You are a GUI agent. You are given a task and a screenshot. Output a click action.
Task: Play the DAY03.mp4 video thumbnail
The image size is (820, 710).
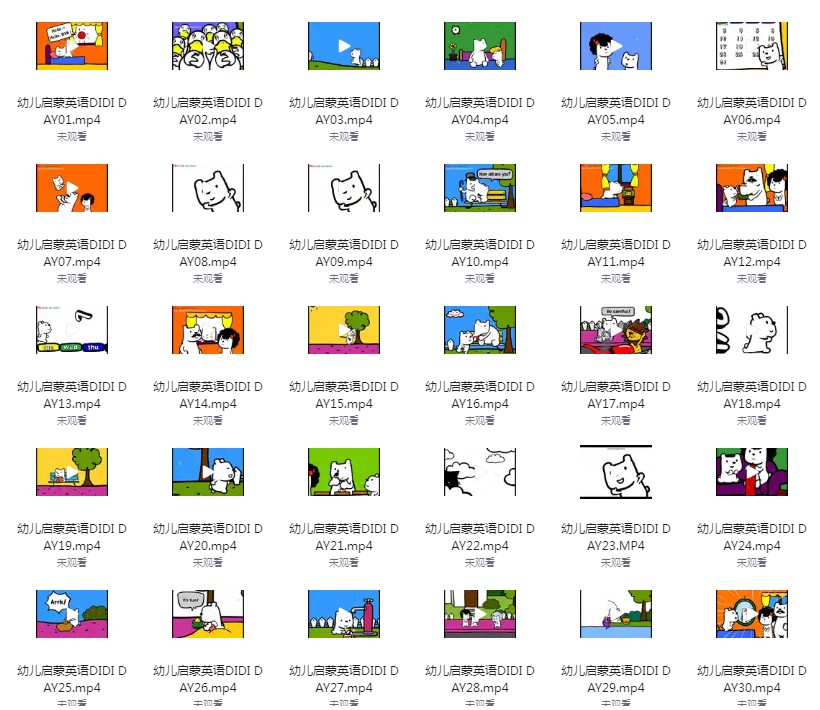[x=344, y=46]
